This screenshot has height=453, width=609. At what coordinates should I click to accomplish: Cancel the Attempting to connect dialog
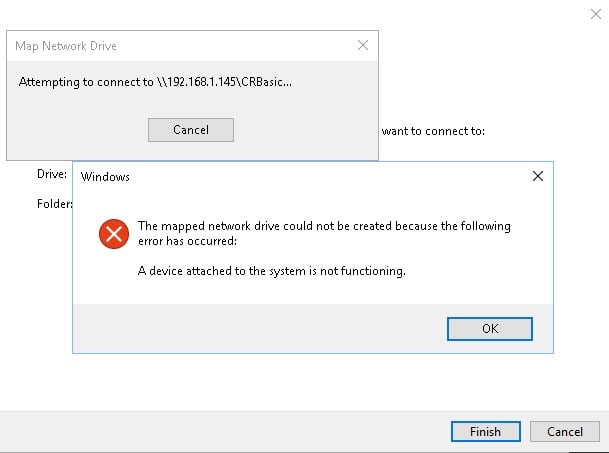point(191,130)
